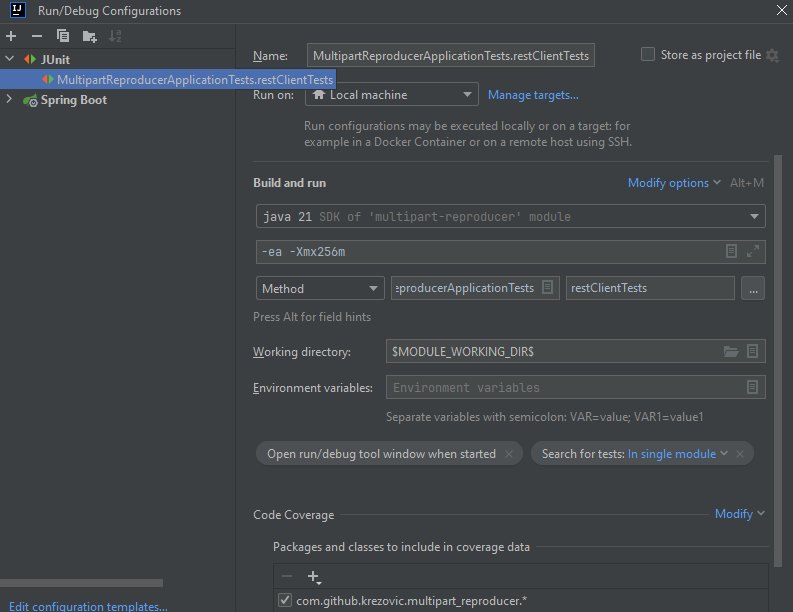The height and width of the screenshot is (612, 793).
Task: Click the VM options field -ea -Xmx256m
Action: coord(490,251)
